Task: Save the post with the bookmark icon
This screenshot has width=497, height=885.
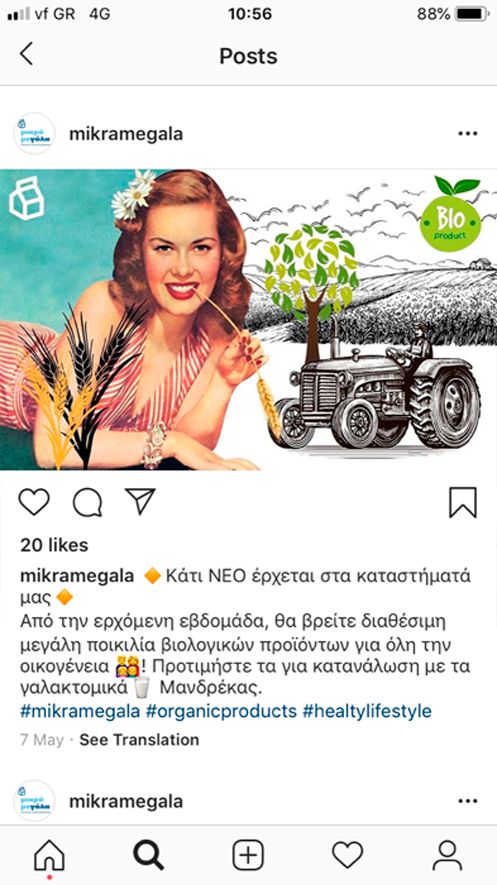Action: [x=463, y=502]
